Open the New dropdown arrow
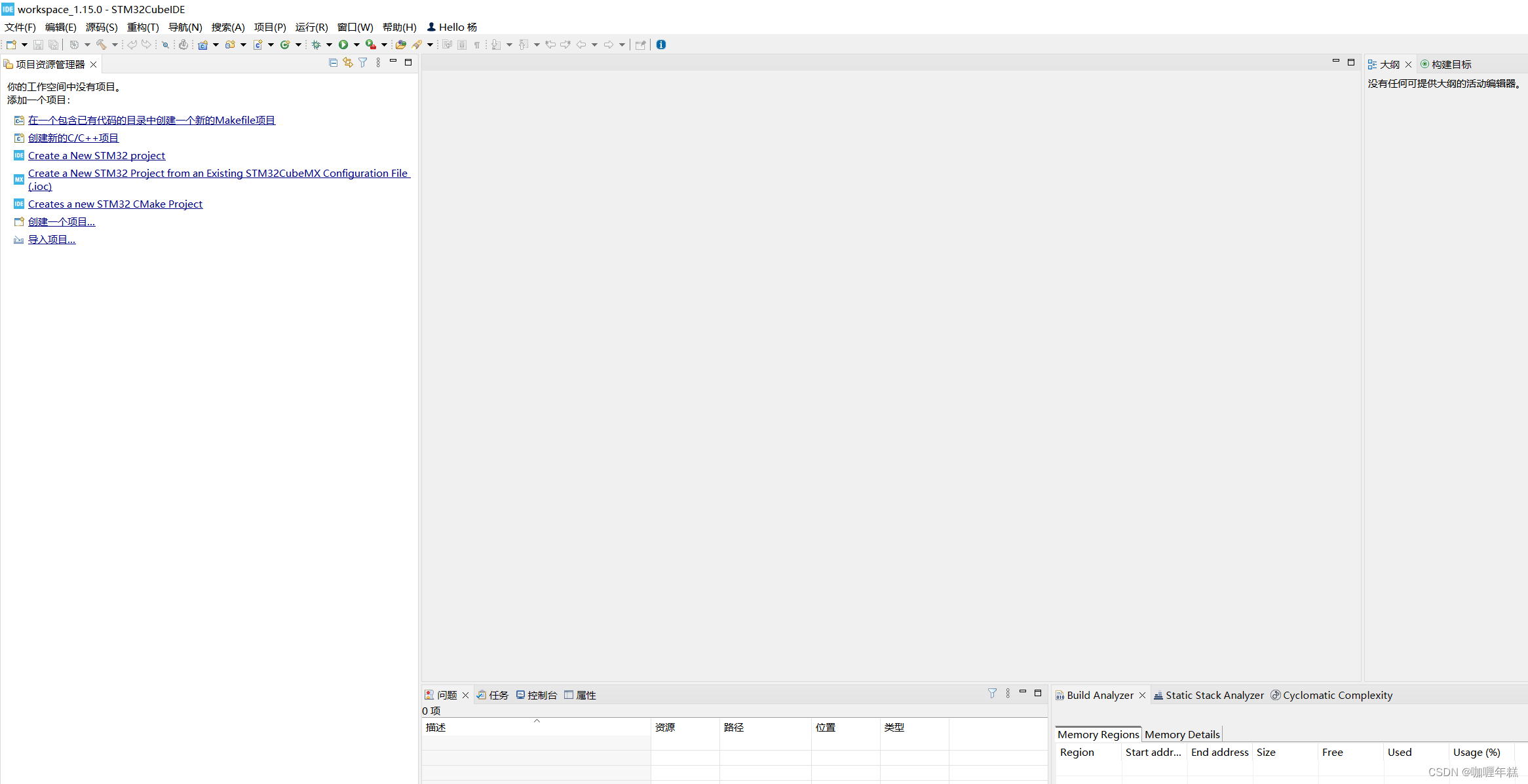1528x784 pixels. (24, 45)
